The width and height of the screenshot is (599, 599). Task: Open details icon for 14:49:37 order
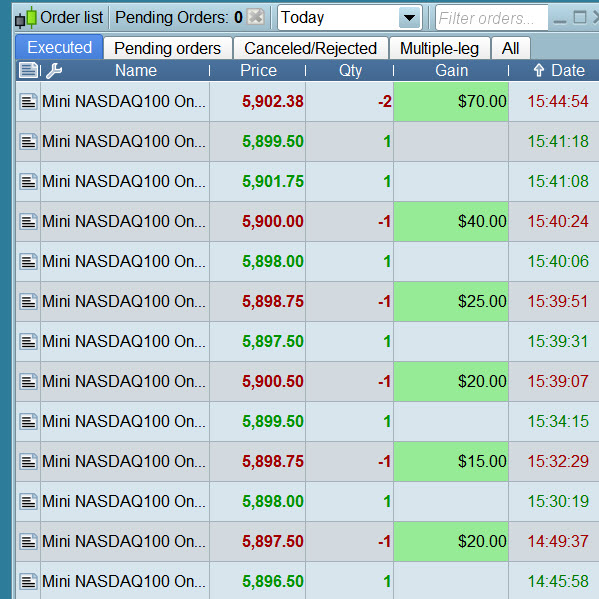[x=28, y=541]
